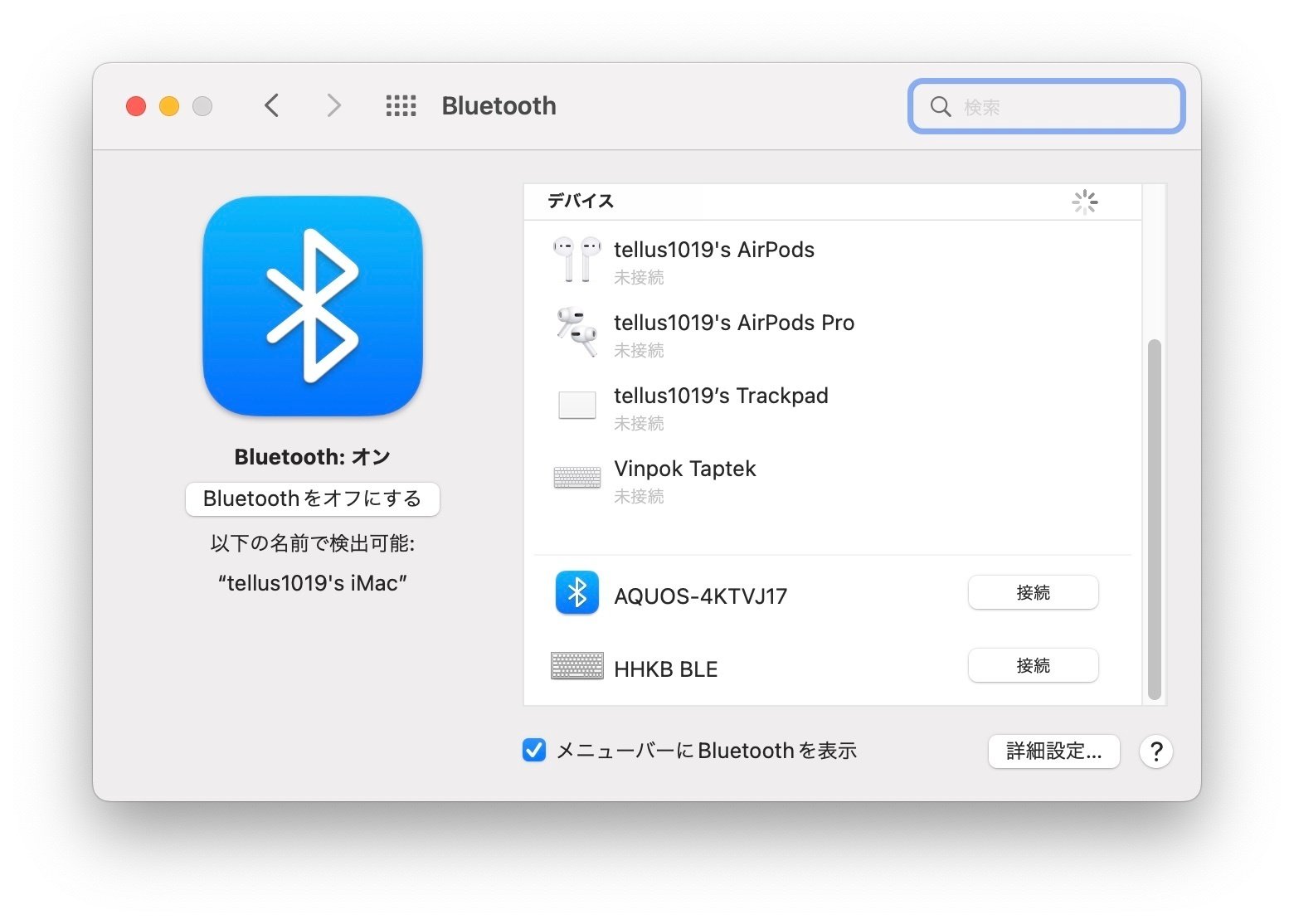
Task: Click 未接続 status under AirPods Pro
Action: [639, 350]
